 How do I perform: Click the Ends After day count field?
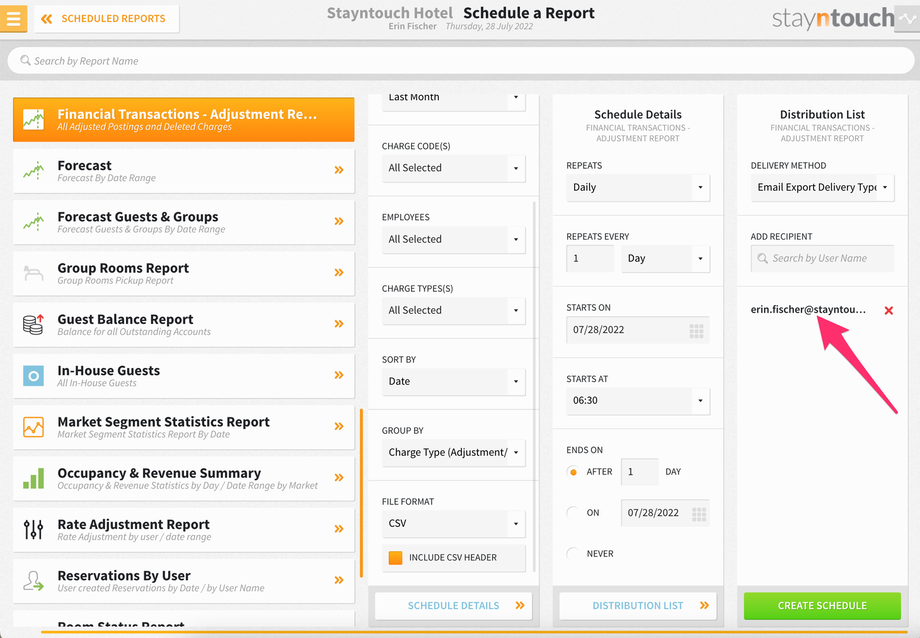tap(640, 472)
